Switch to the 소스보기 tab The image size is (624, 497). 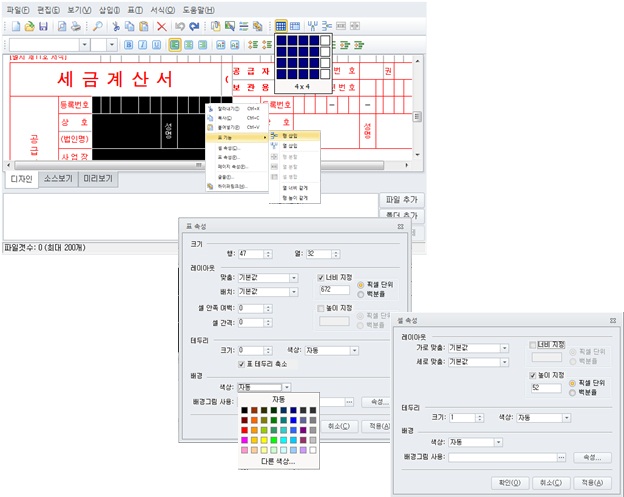point(58,179)
